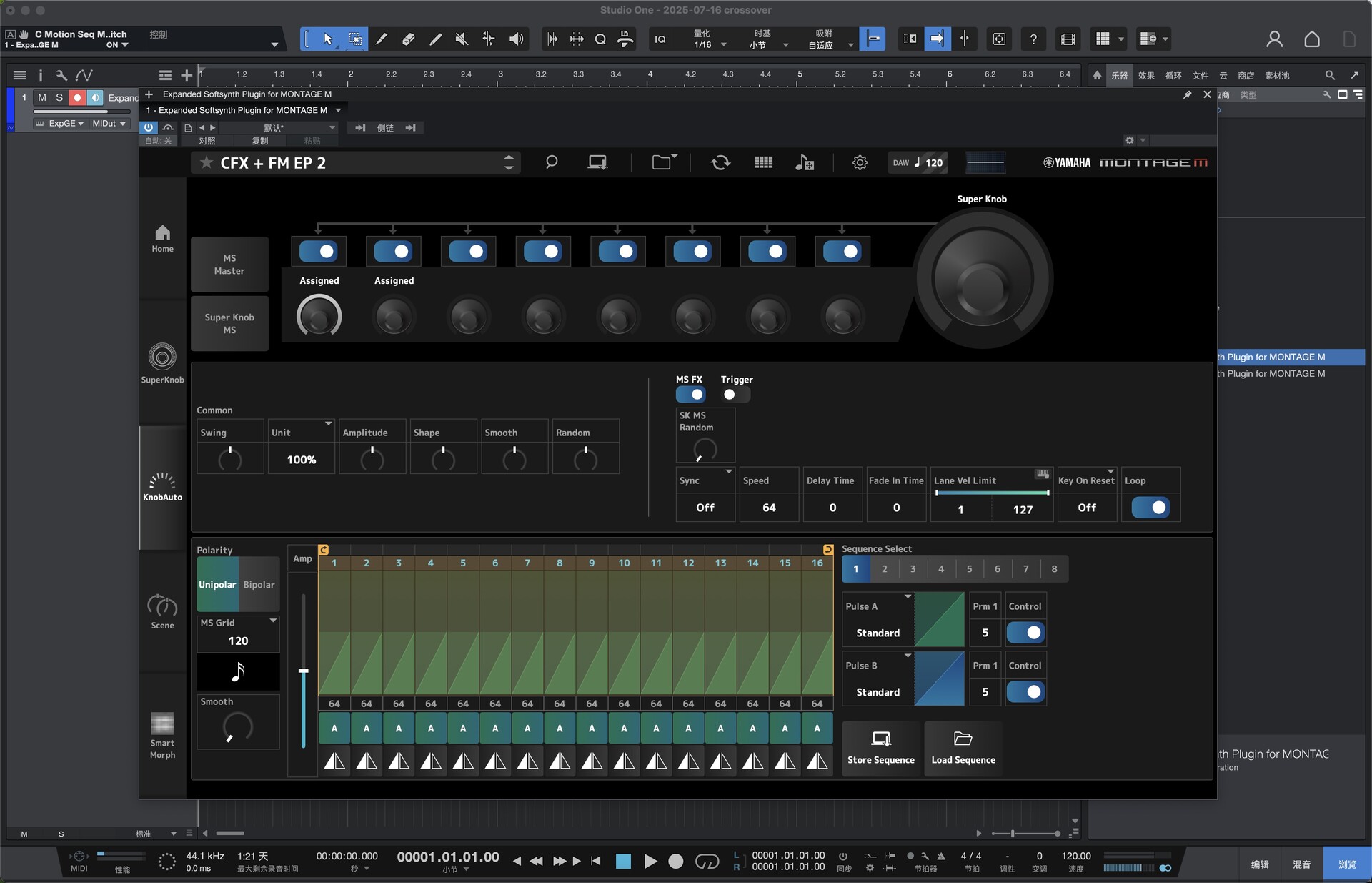Pin the plugin window
The height and width of the screenshot is (883, 1372).
click(x=1187, y=94)
